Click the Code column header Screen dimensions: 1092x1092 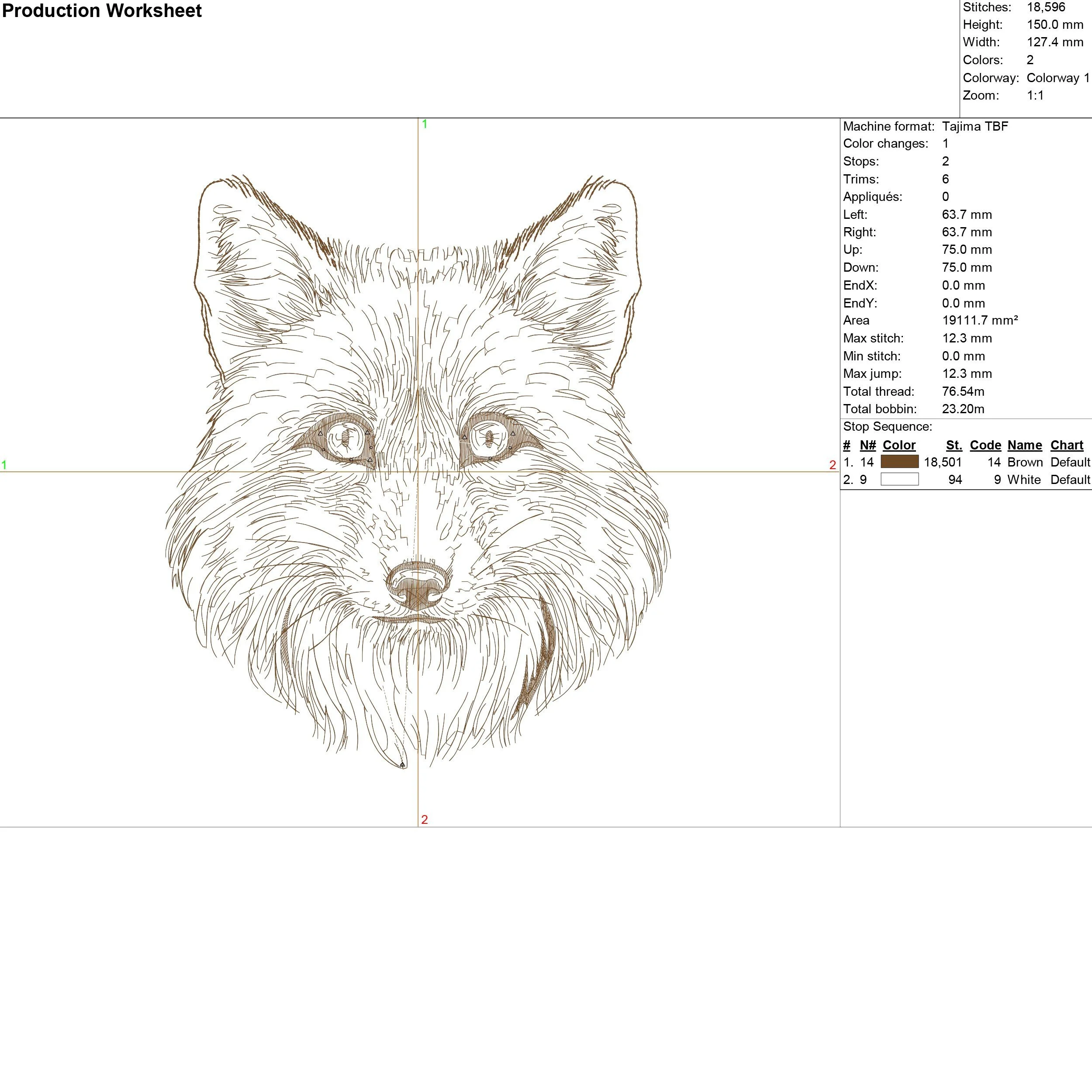(985, 445)
